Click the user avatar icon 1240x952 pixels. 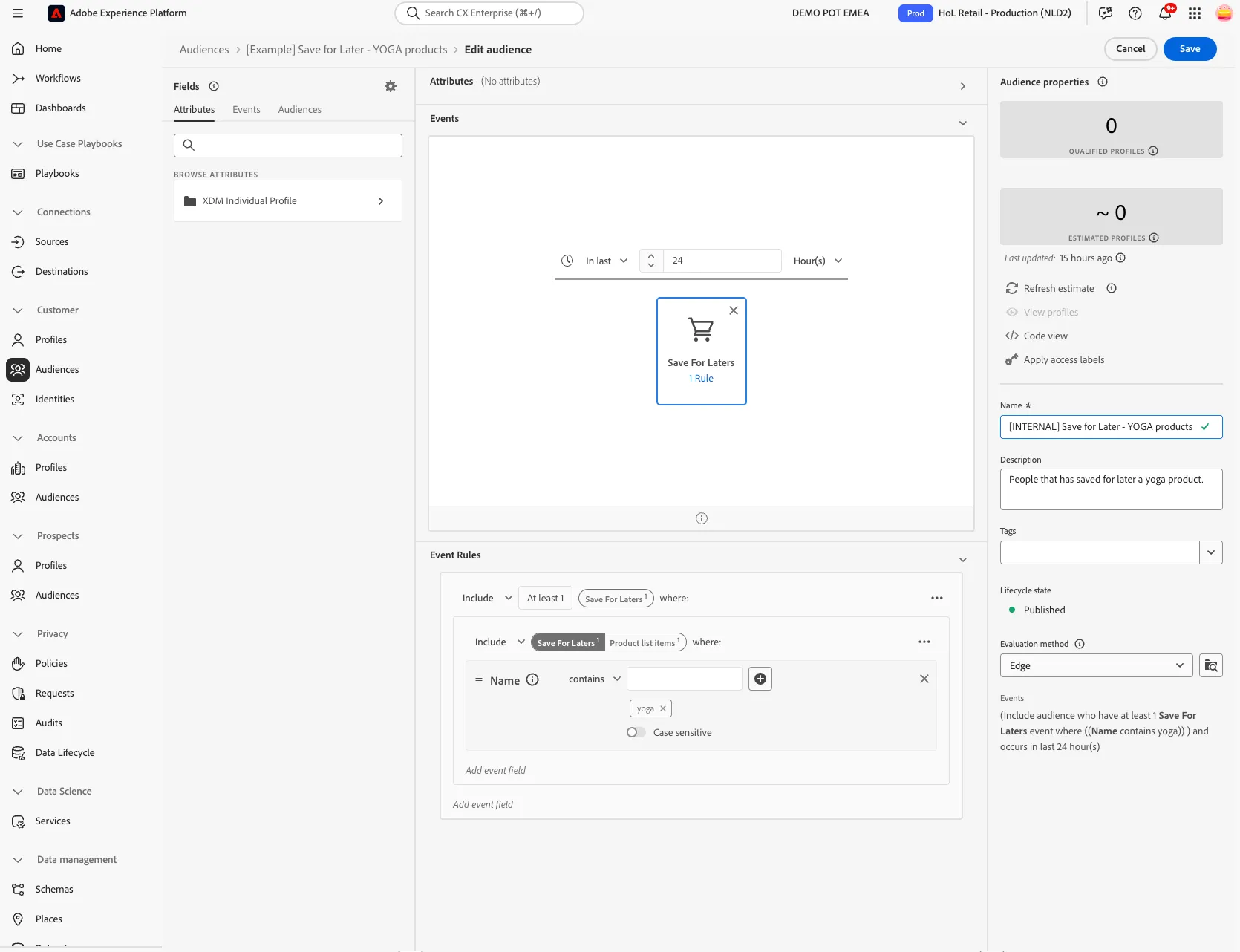(1224, 13)
